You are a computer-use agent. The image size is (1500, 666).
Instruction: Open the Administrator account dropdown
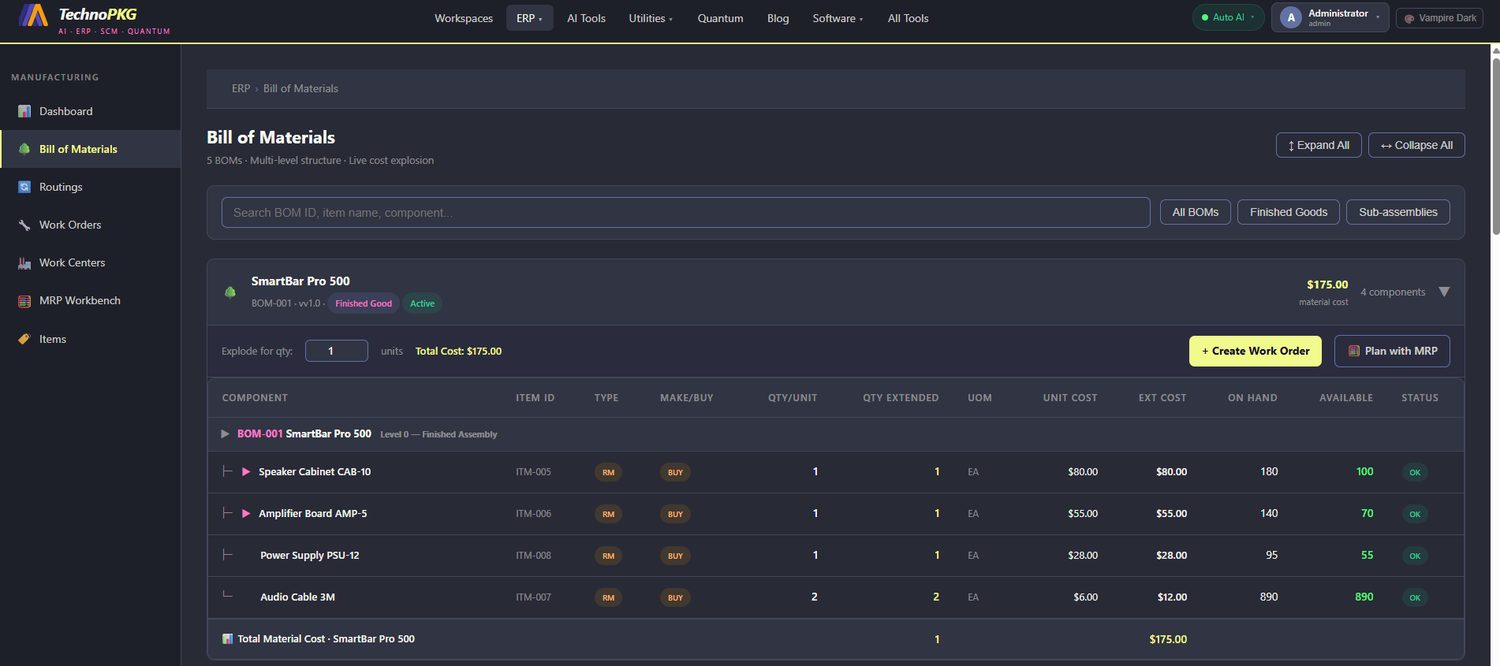pyautogui.click(x=1330, y=17)
